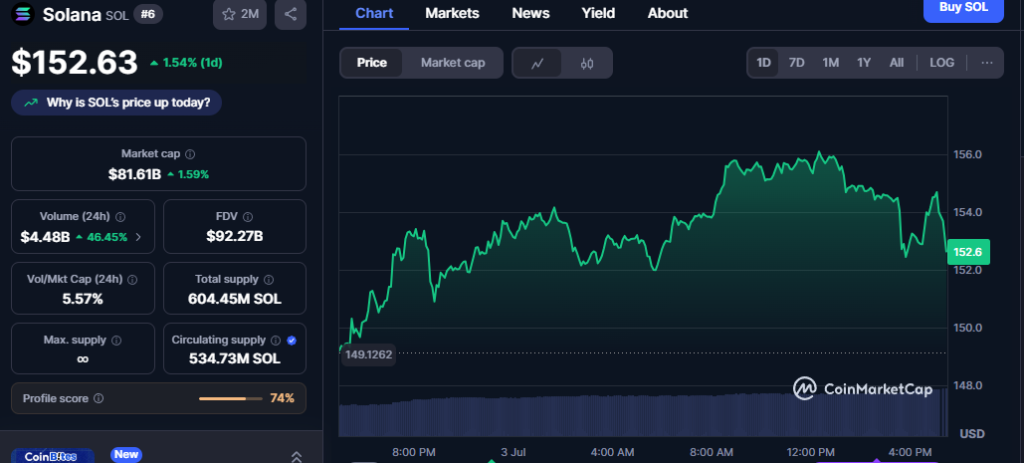Click the 534.73M SOL circulating supply
This screenshot has height=463, width=1024.
pyautogui.click(x=234, y=359)
